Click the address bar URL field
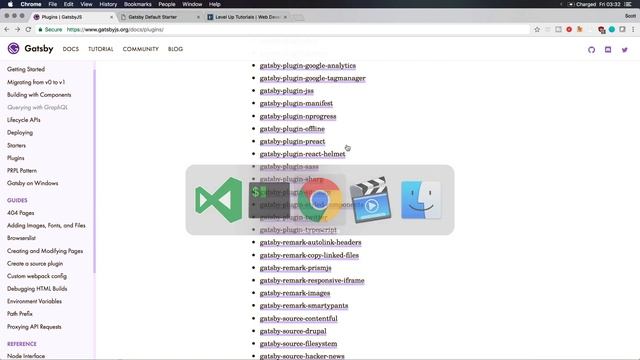This screenshot has height=360, width=640. pos(282,29)
